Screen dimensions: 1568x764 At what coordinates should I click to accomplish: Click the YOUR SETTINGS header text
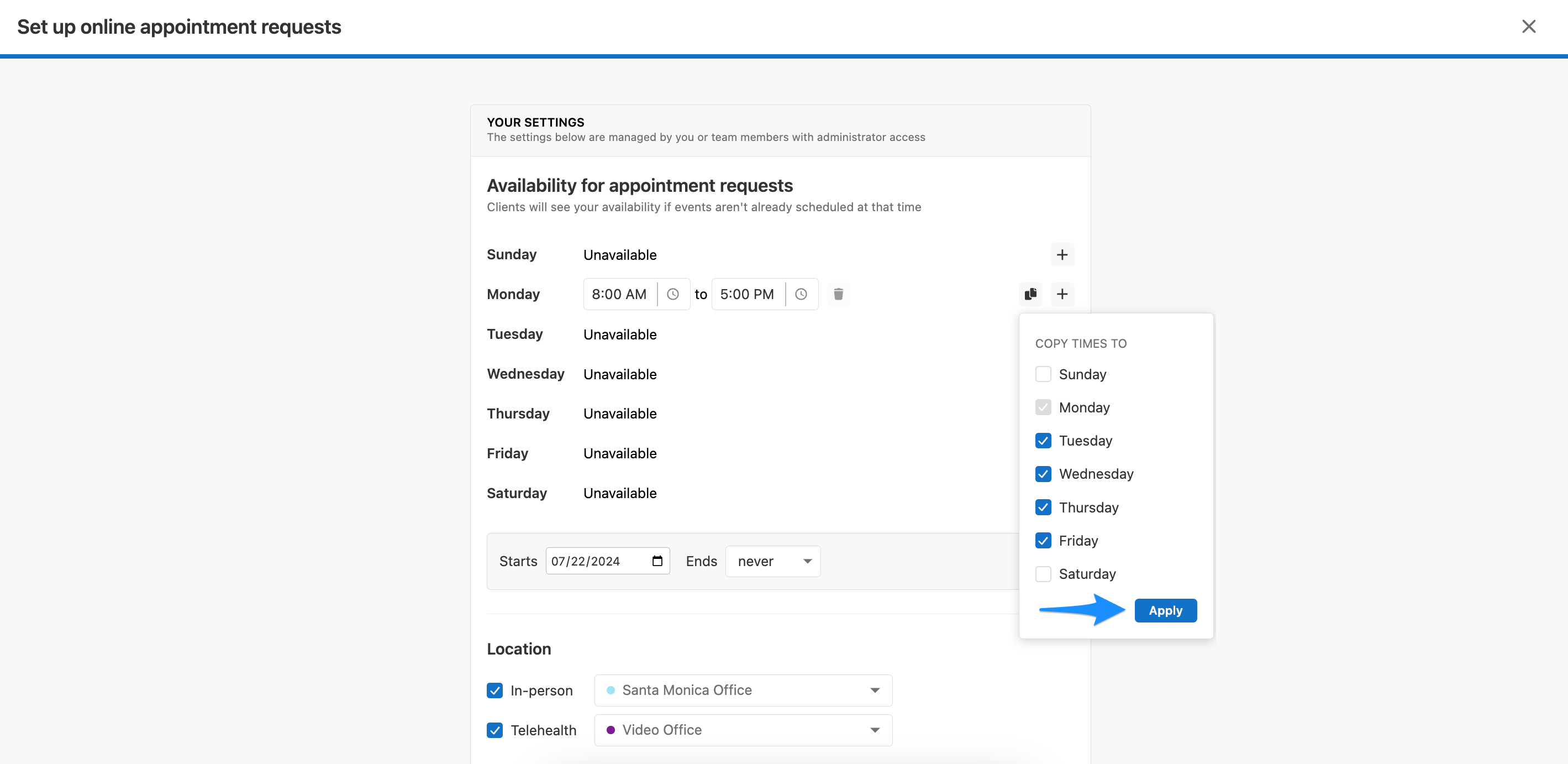point(535,123)
